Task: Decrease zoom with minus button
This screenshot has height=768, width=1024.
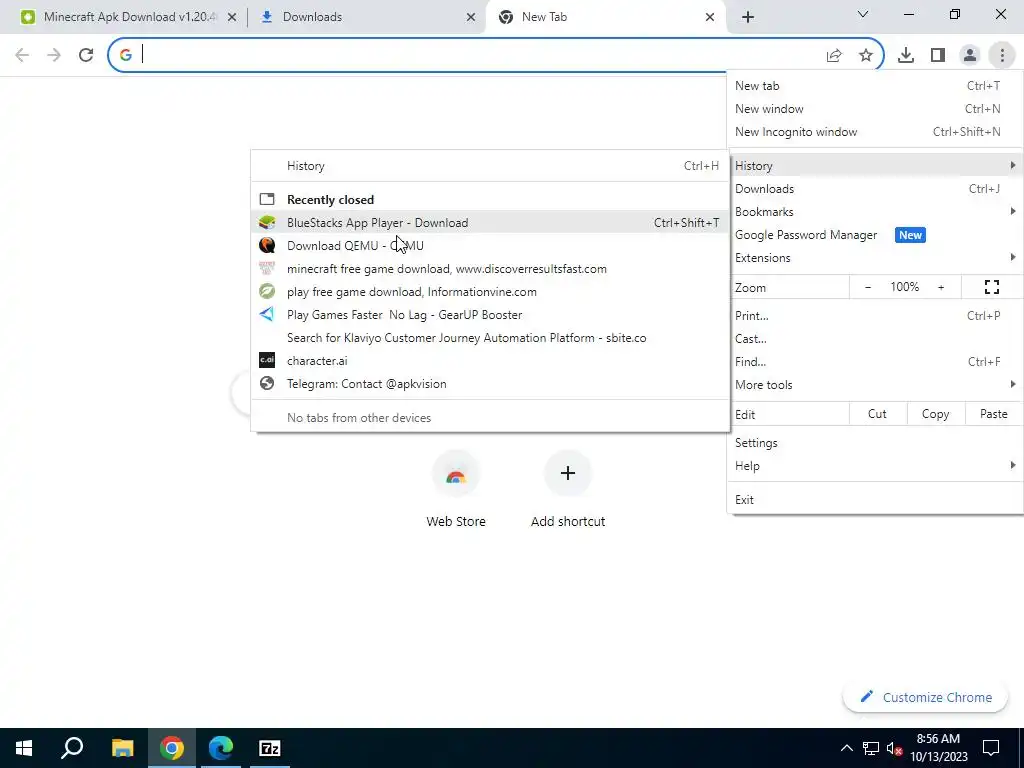Action: (868, 287)
